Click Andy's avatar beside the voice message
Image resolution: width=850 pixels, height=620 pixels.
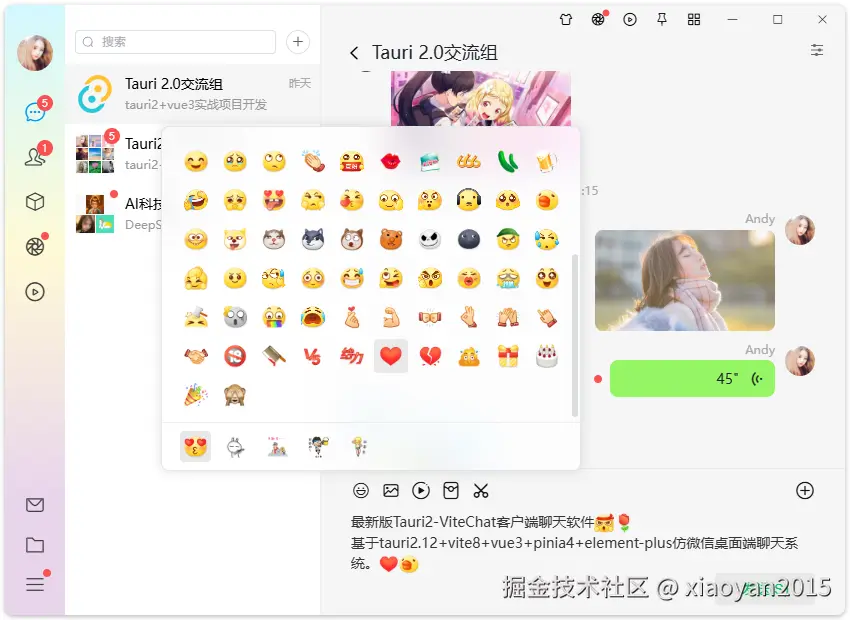pyautogui.click(x=800, y=361)
